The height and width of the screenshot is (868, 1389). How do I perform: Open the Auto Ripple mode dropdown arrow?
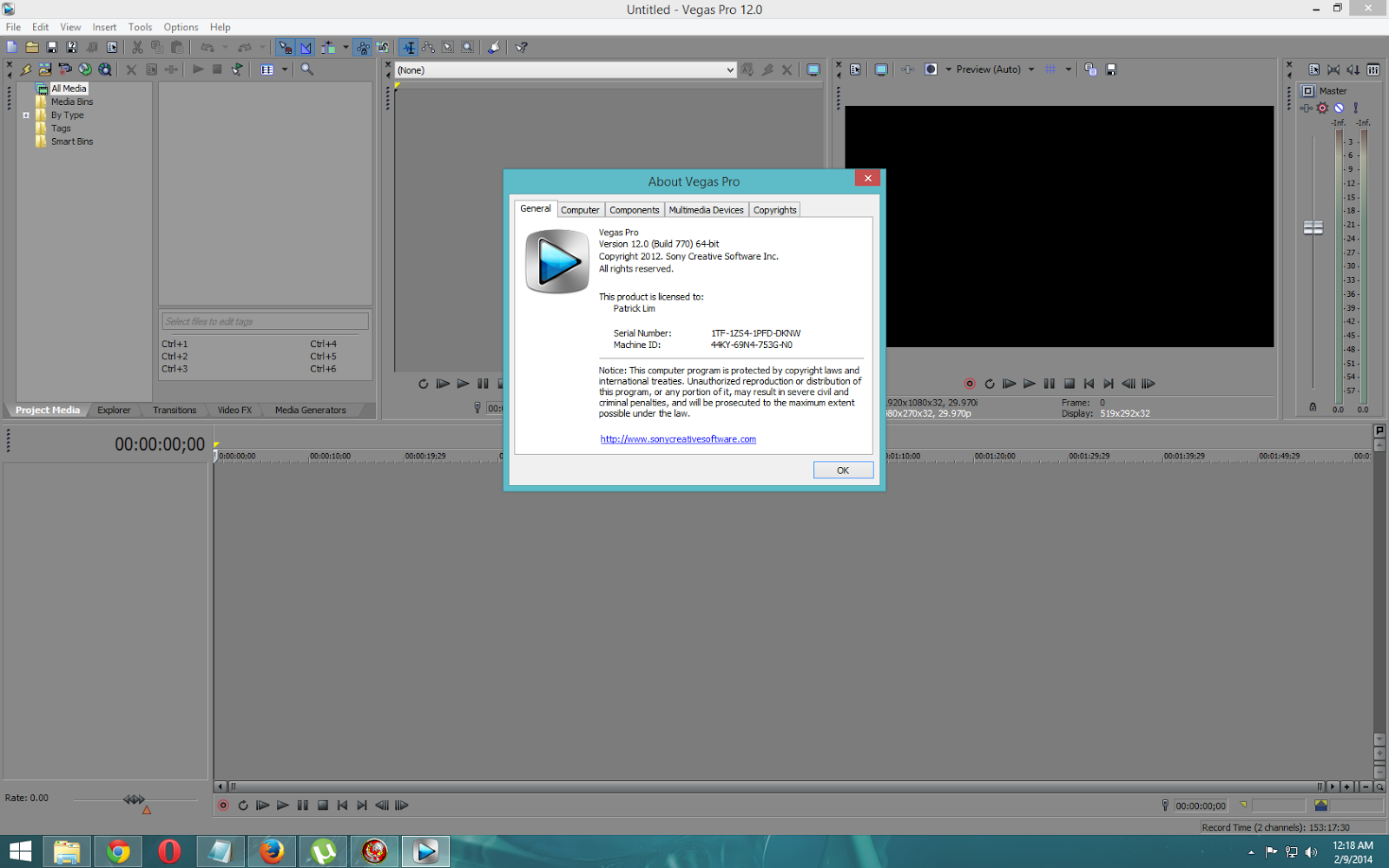pos(346,48)
